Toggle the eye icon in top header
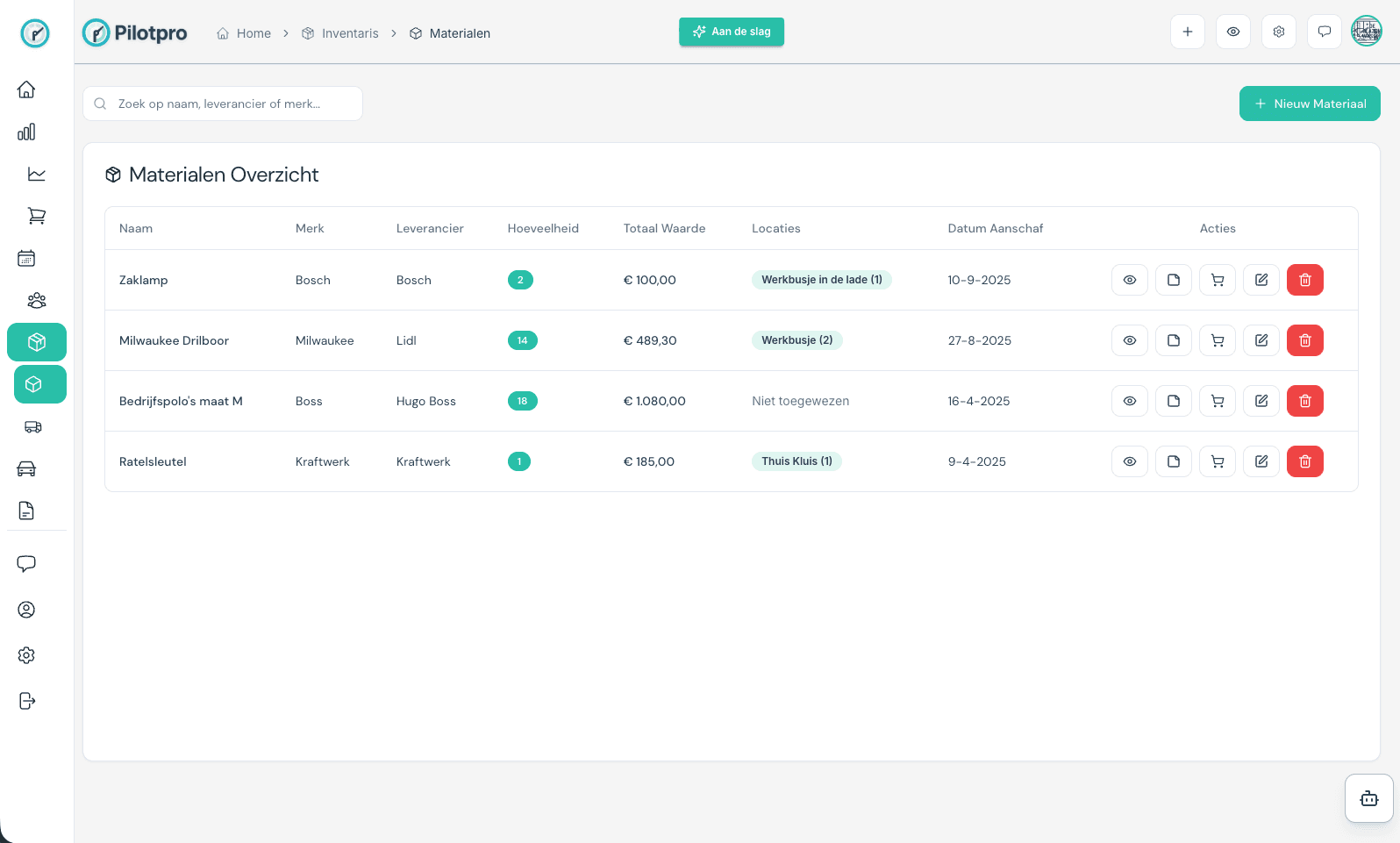 (1232, 32)
